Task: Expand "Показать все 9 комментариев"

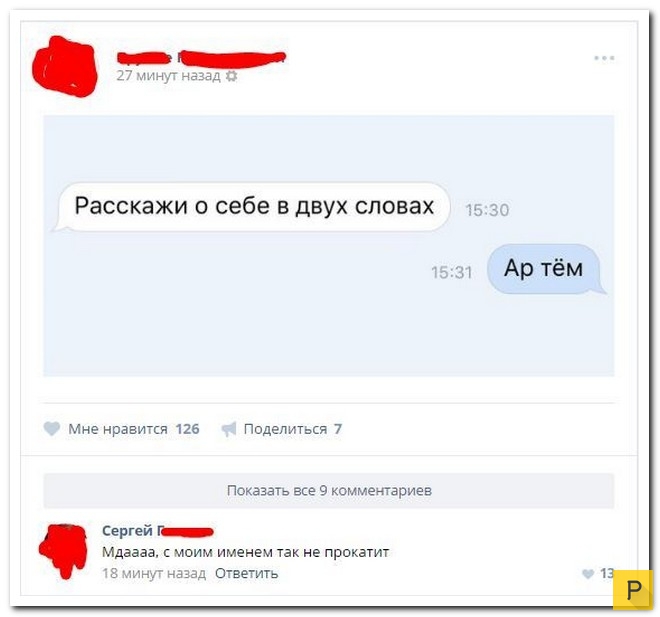Action: tap(329, 491)
